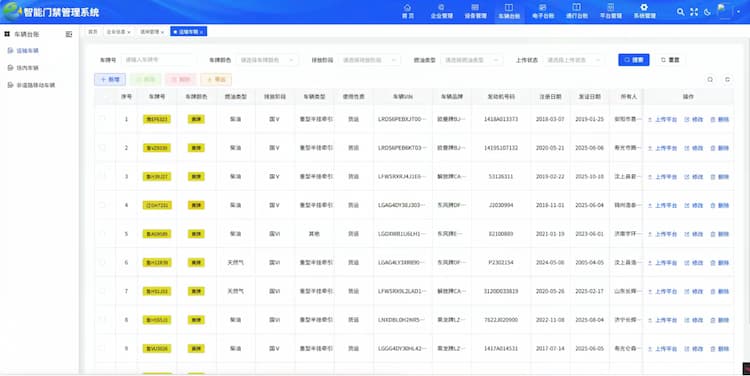
Task: Click 上传平台 for row 2
Action: [662, 148]
